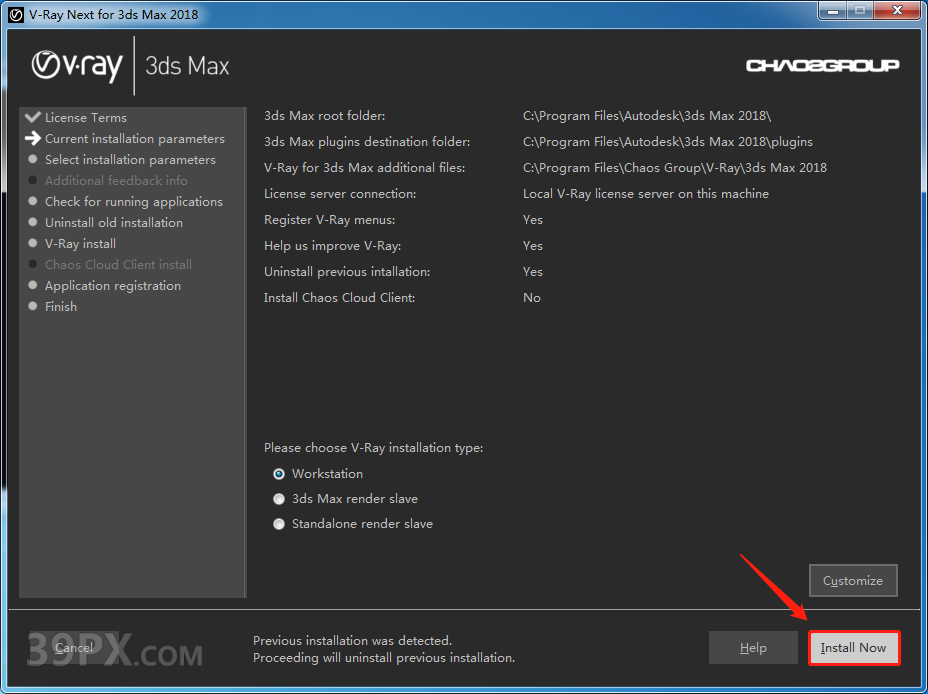Click 'Local V-Ray license server on this machine'

(646, 194)
